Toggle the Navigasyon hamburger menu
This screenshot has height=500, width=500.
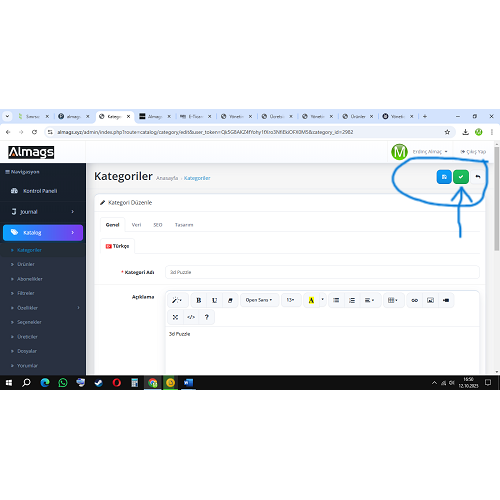[x=22, y=172]
